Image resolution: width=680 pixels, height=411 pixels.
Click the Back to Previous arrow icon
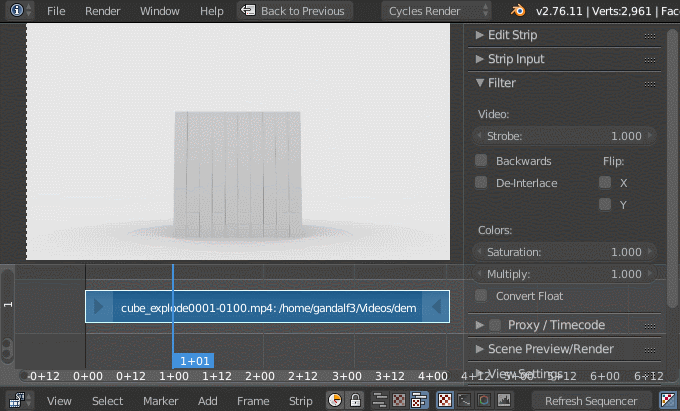248,10
